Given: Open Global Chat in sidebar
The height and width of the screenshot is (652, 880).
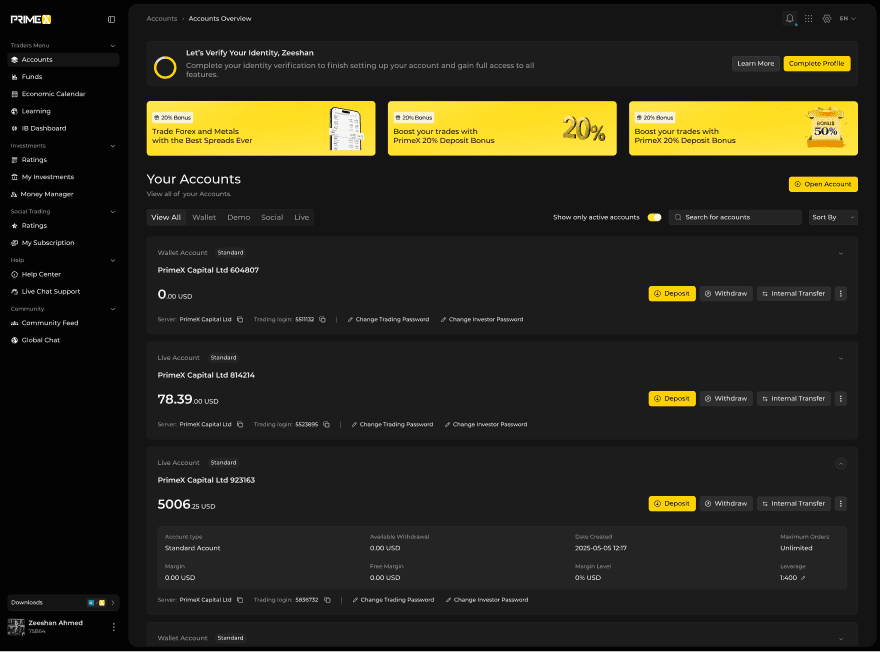Looking at the screenshot, I should point(63,340).
